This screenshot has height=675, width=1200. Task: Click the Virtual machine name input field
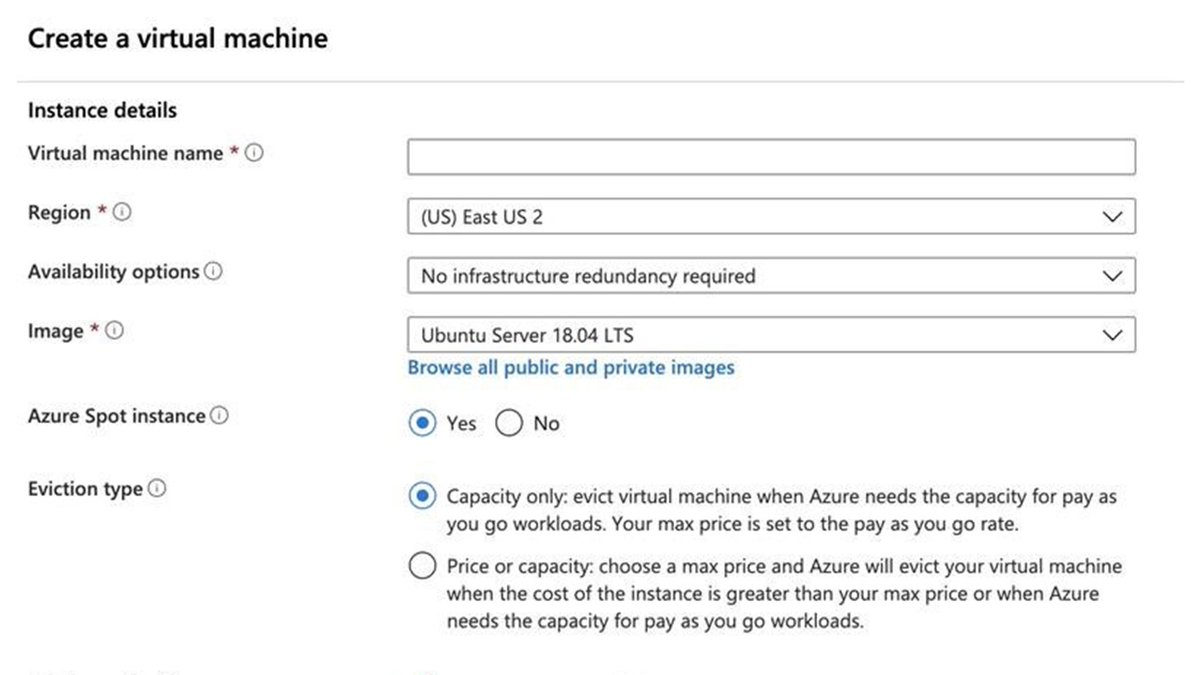(770, 155)
